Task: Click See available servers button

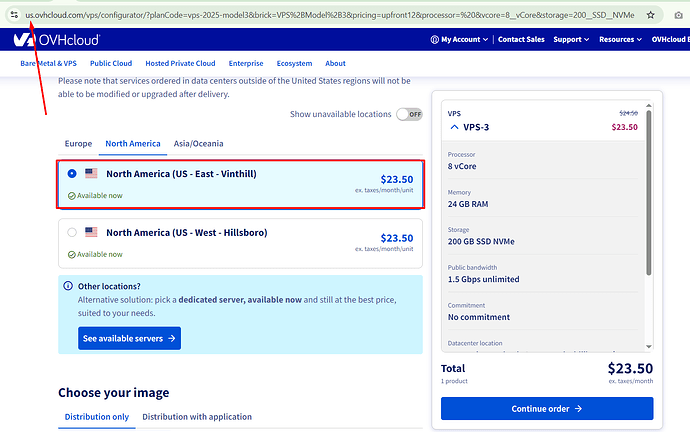Action: (129, 338)
